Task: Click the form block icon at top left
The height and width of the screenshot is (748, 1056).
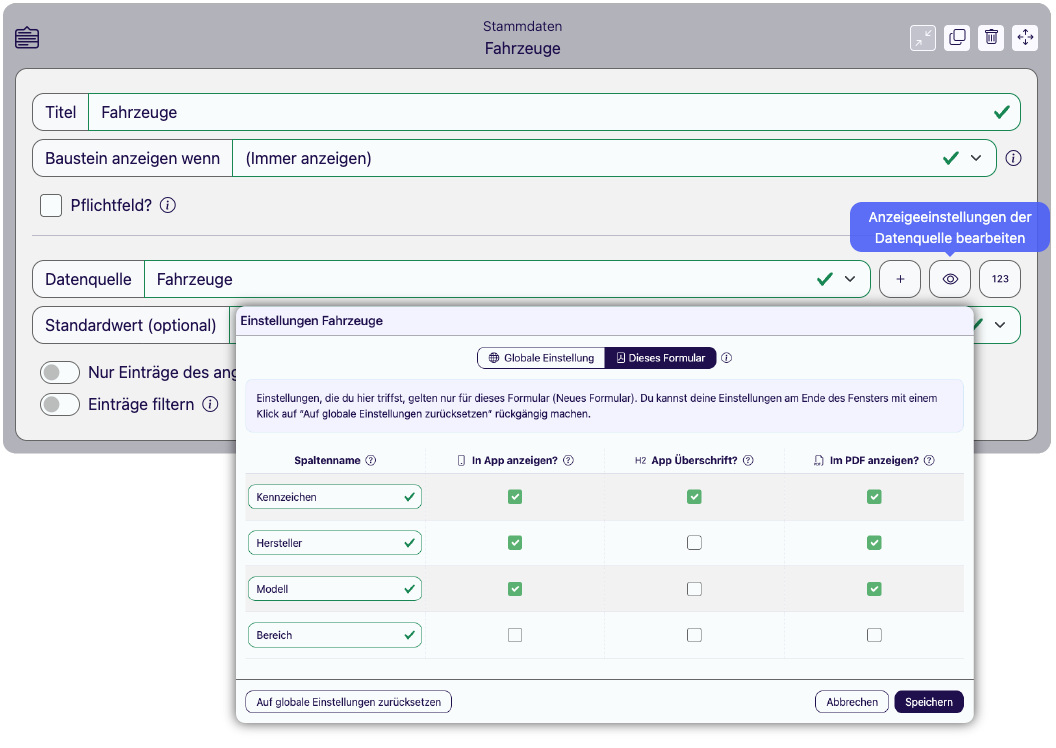Action: click(28, 38)
